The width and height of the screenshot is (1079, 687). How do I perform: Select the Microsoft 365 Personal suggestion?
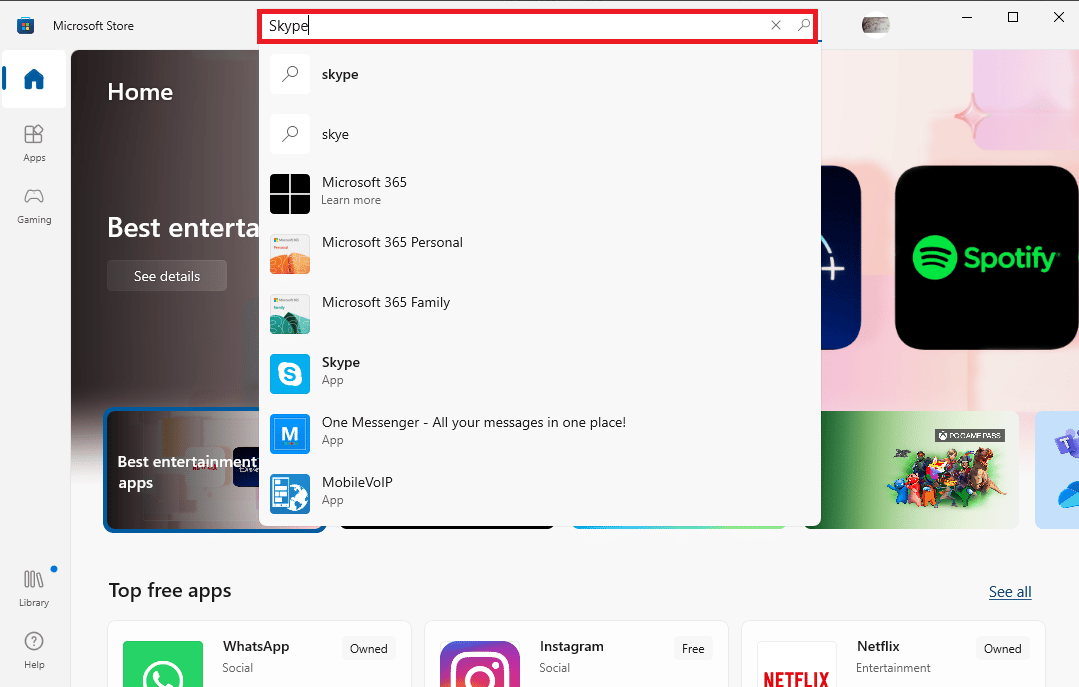click(x=290, y=253)
